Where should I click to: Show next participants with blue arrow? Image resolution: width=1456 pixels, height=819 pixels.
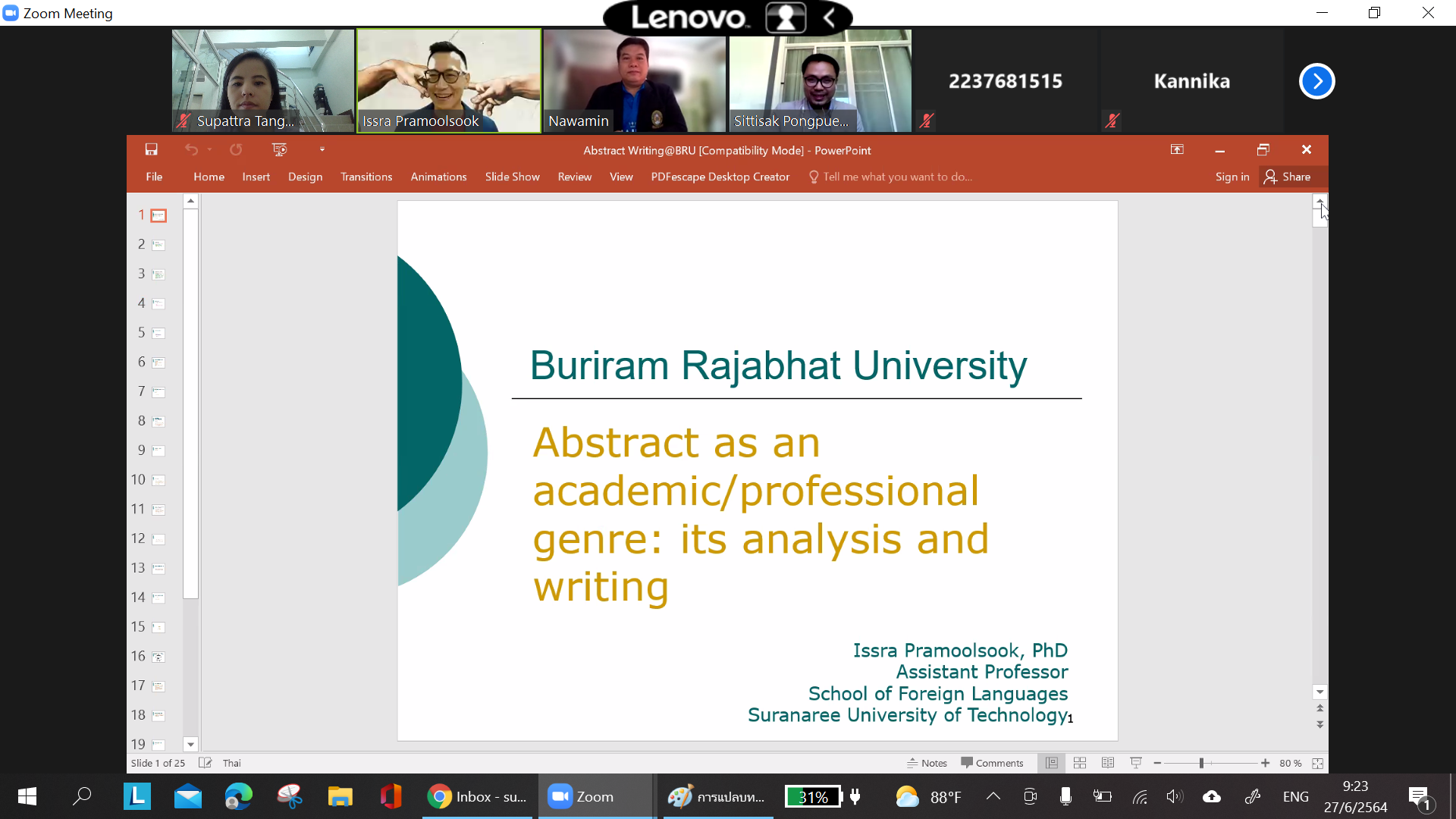1317,81
